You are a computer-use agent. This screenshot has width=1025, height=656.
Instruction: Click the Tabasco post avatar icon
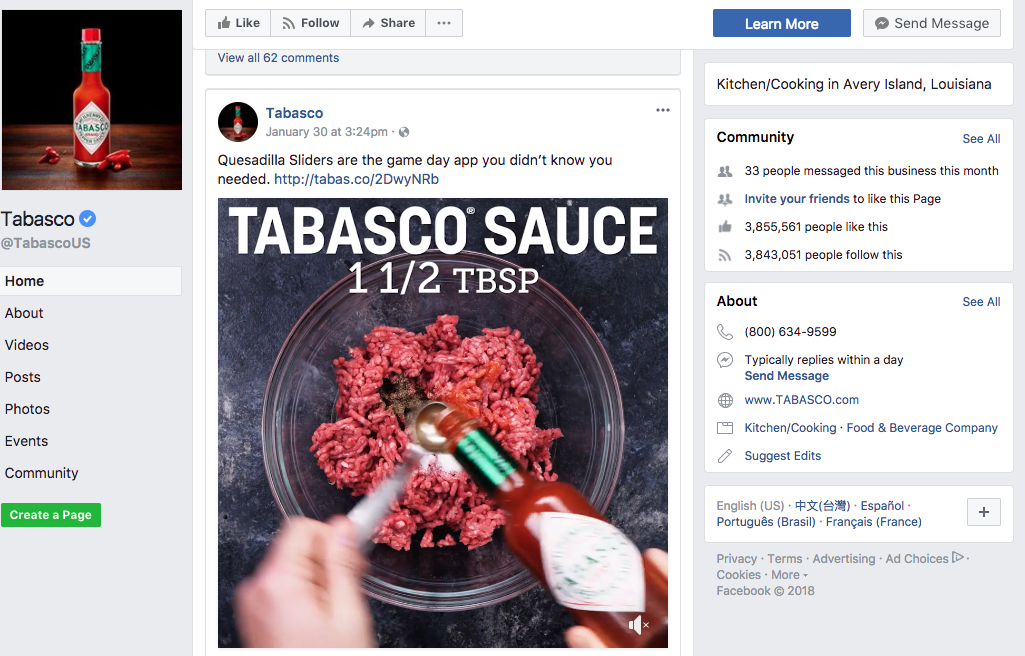click(x=238, y=122)
